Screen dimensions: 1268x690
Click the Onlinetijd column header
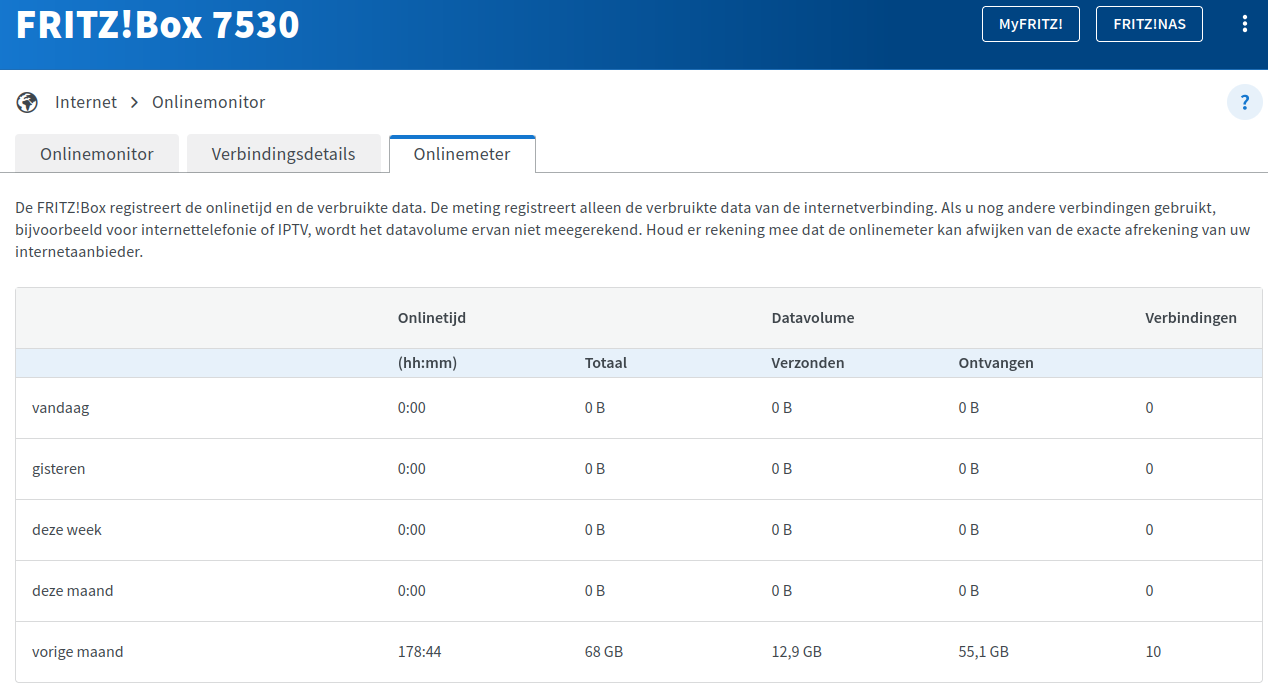[432, 318]
